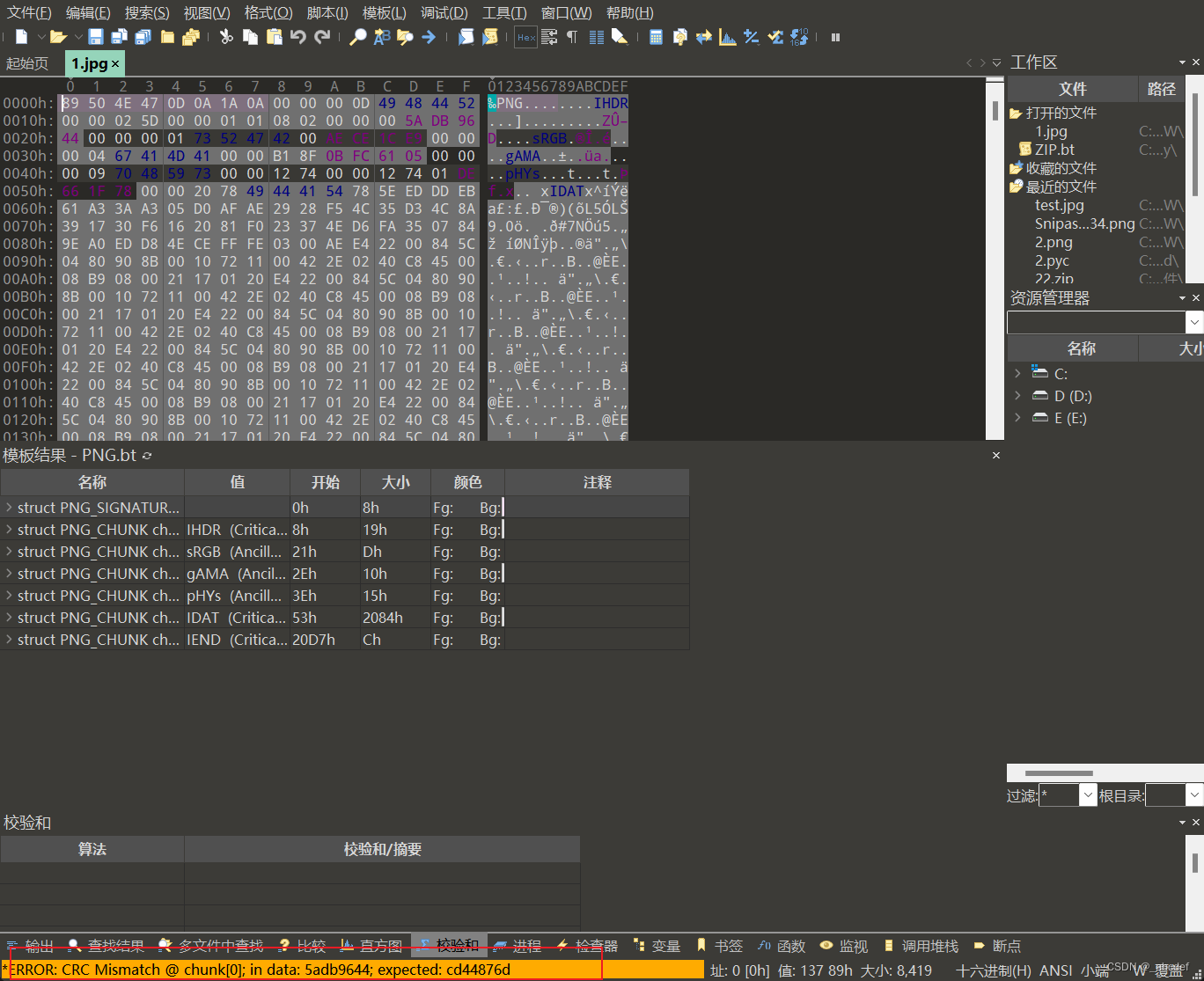Select test.jpg in recent files
The image size is (1204, 981).
(x=1059, y=205)
